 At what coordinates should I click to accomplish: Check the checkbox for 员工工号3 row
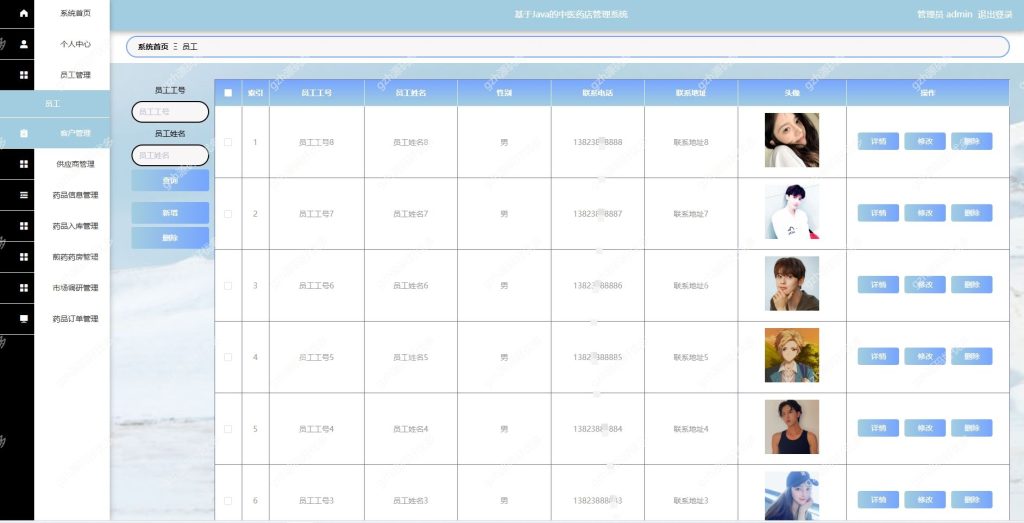[228, 501]
